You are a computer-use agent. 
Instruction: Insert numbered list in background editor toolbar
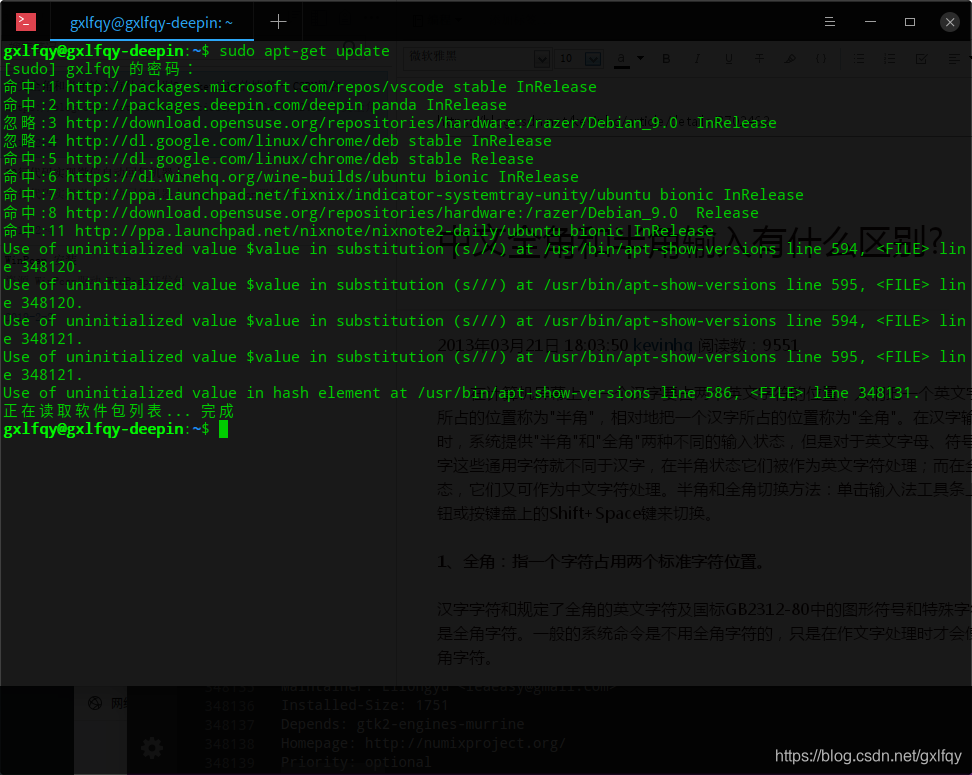click(890, 59)
